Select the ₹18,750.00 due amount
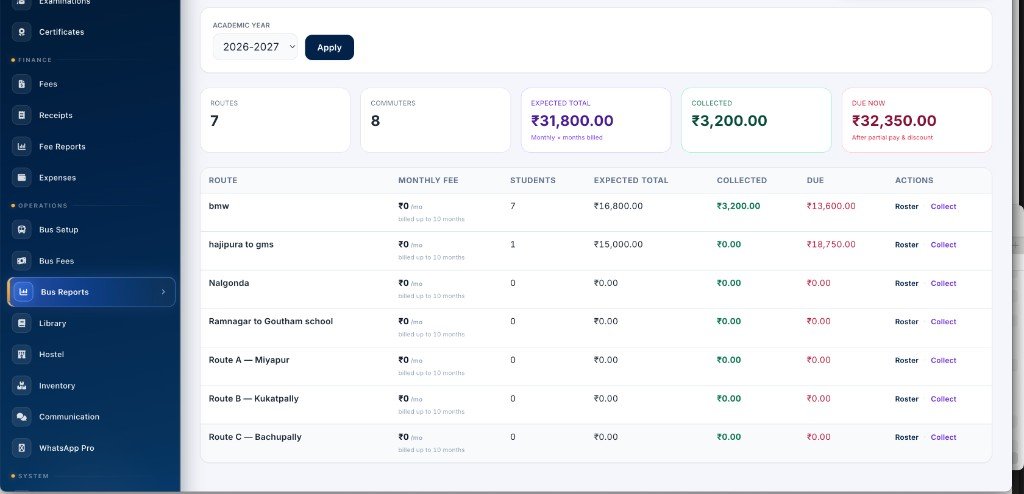Screen dimensions: 1024x494 [x=831, y=244]
